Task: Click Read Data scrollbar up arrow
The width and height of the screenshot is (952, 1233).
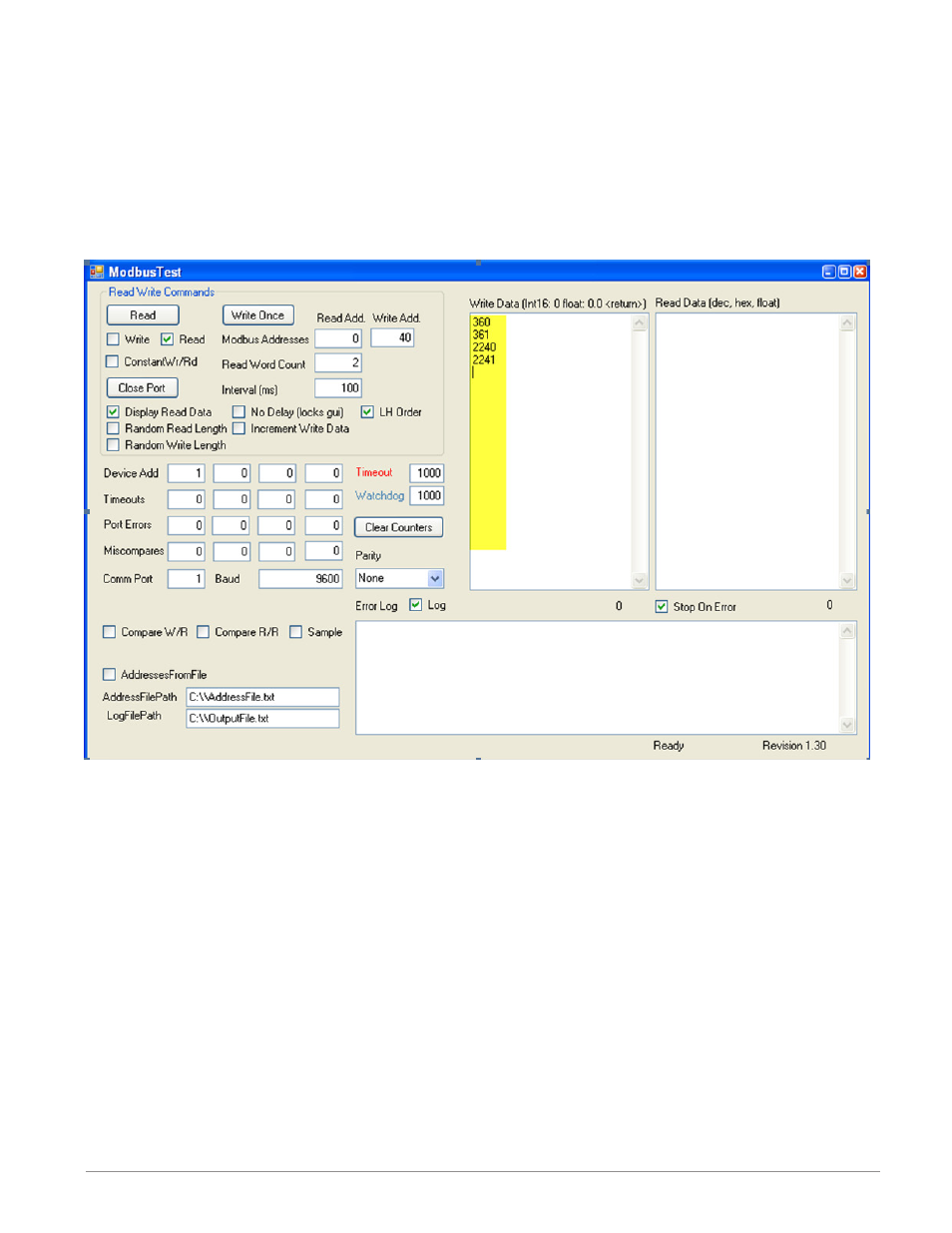Action: 847,323
